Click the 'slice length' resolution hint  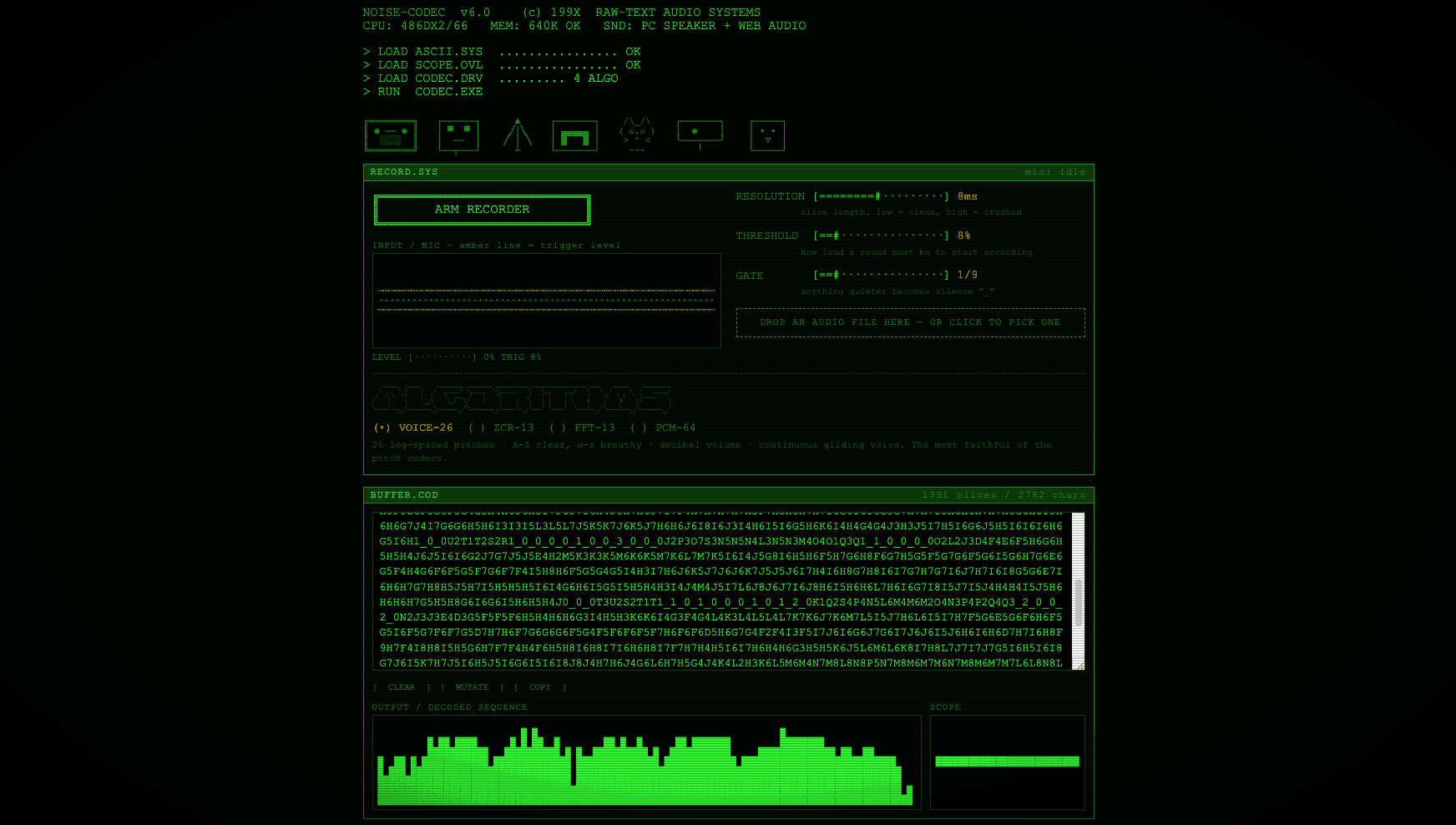(x=911, y=212)
